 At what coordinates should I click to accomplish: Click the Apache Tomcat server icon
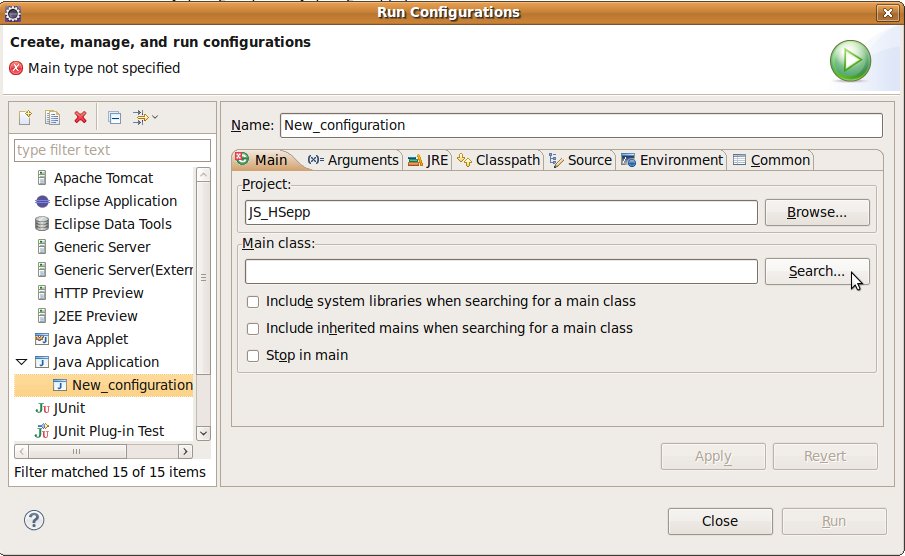(x=42, y=178)
